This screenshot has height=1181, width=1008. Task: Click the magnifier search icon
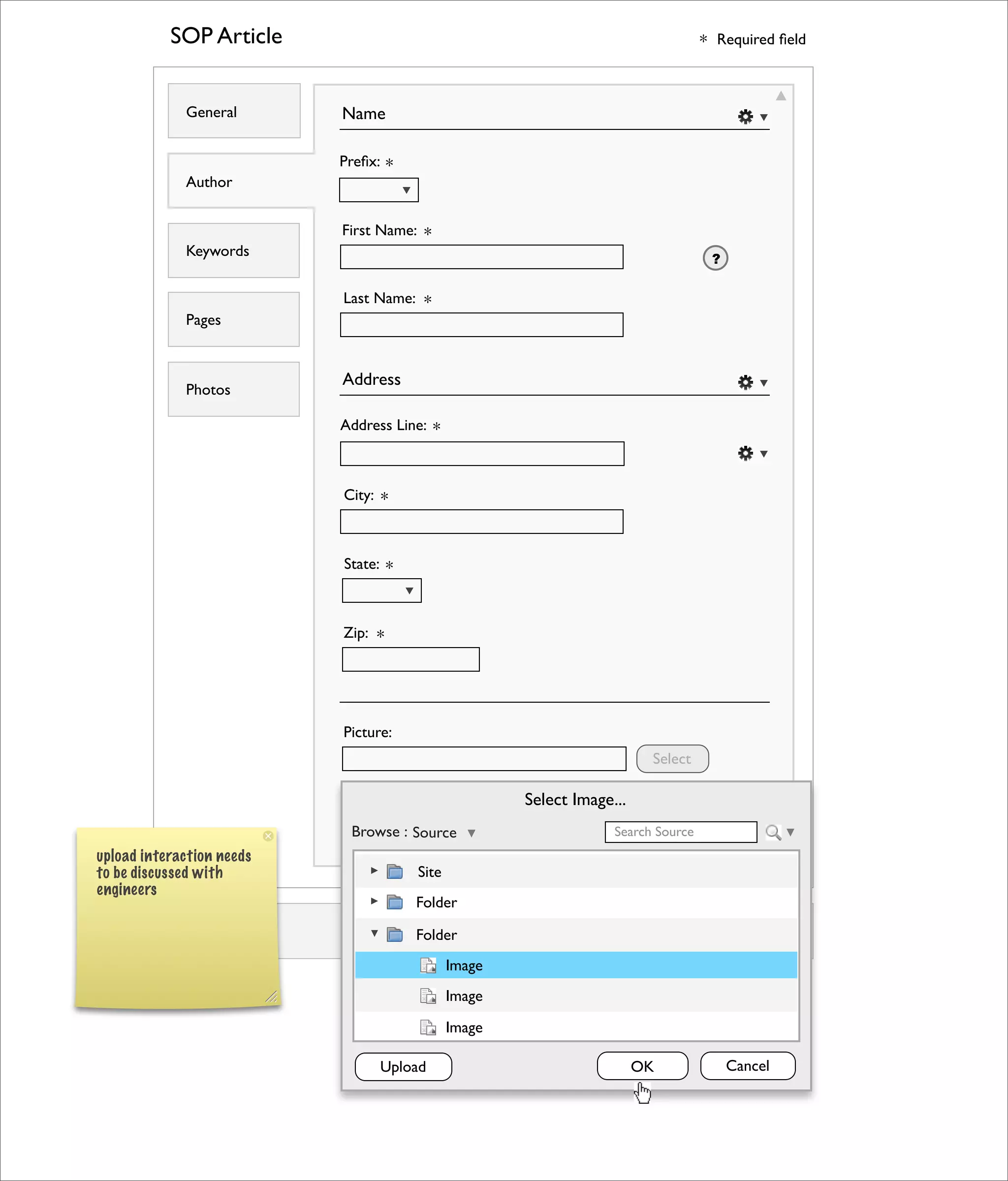pyautogui.click(x=773, y=832)
